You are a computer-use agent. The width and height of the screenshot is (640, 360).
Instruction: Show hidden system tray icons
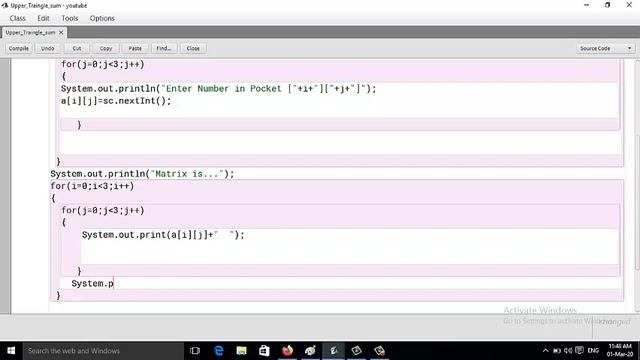(x=545, y=351)
